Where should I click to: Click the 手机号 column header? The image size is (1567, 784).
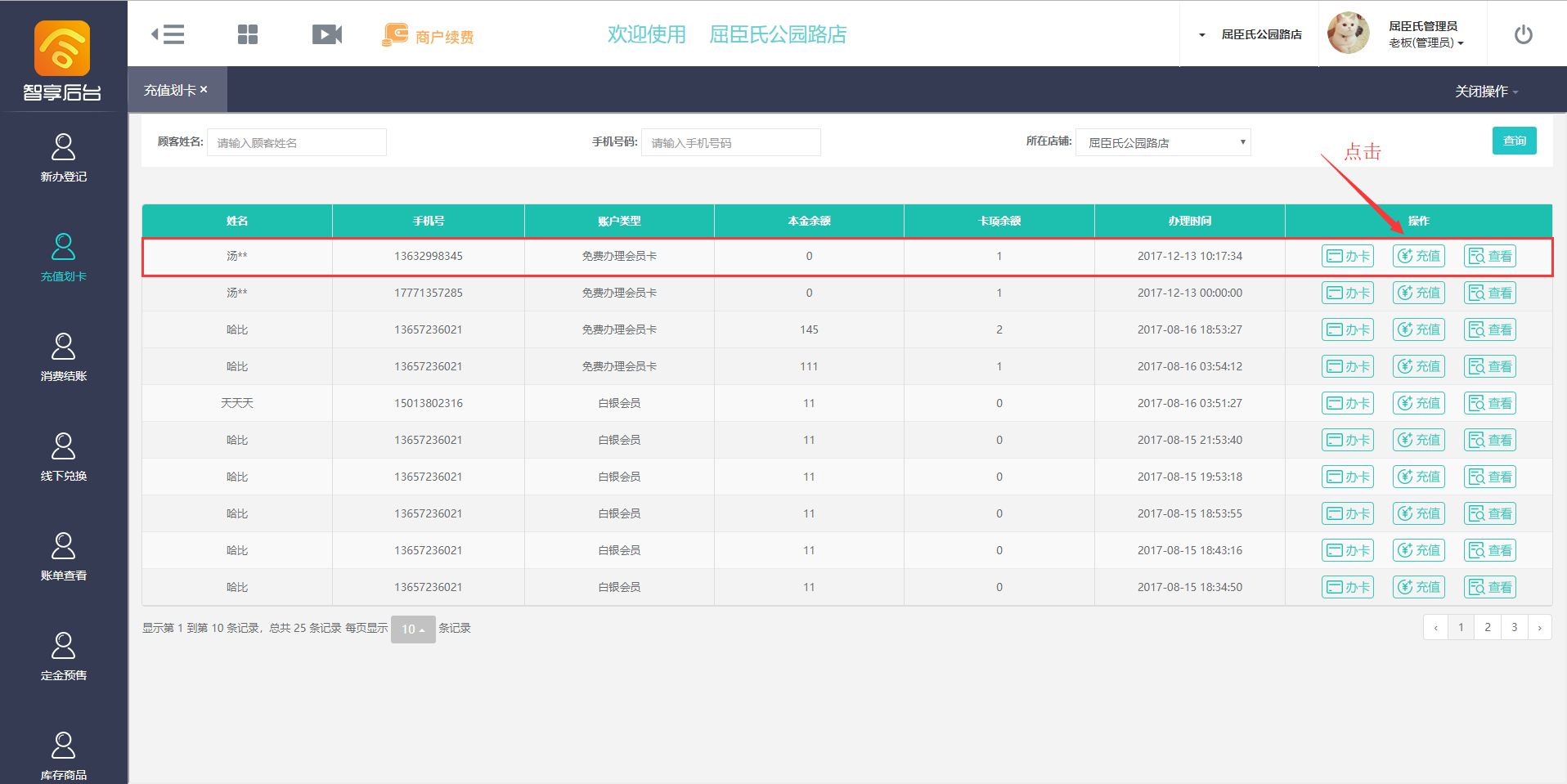[x=429, y=221]
